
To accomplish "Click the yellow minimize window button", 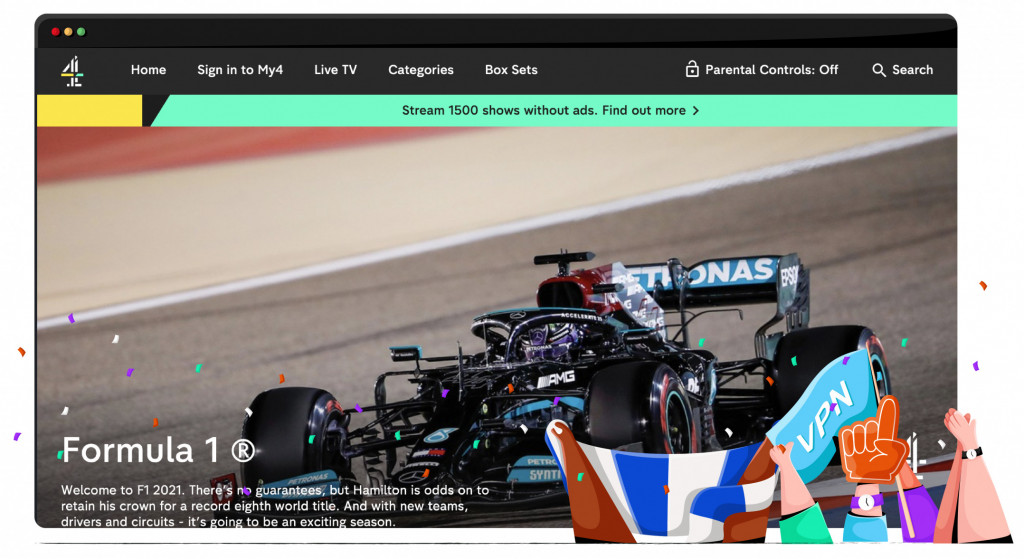I will click(x=68, y=31).
